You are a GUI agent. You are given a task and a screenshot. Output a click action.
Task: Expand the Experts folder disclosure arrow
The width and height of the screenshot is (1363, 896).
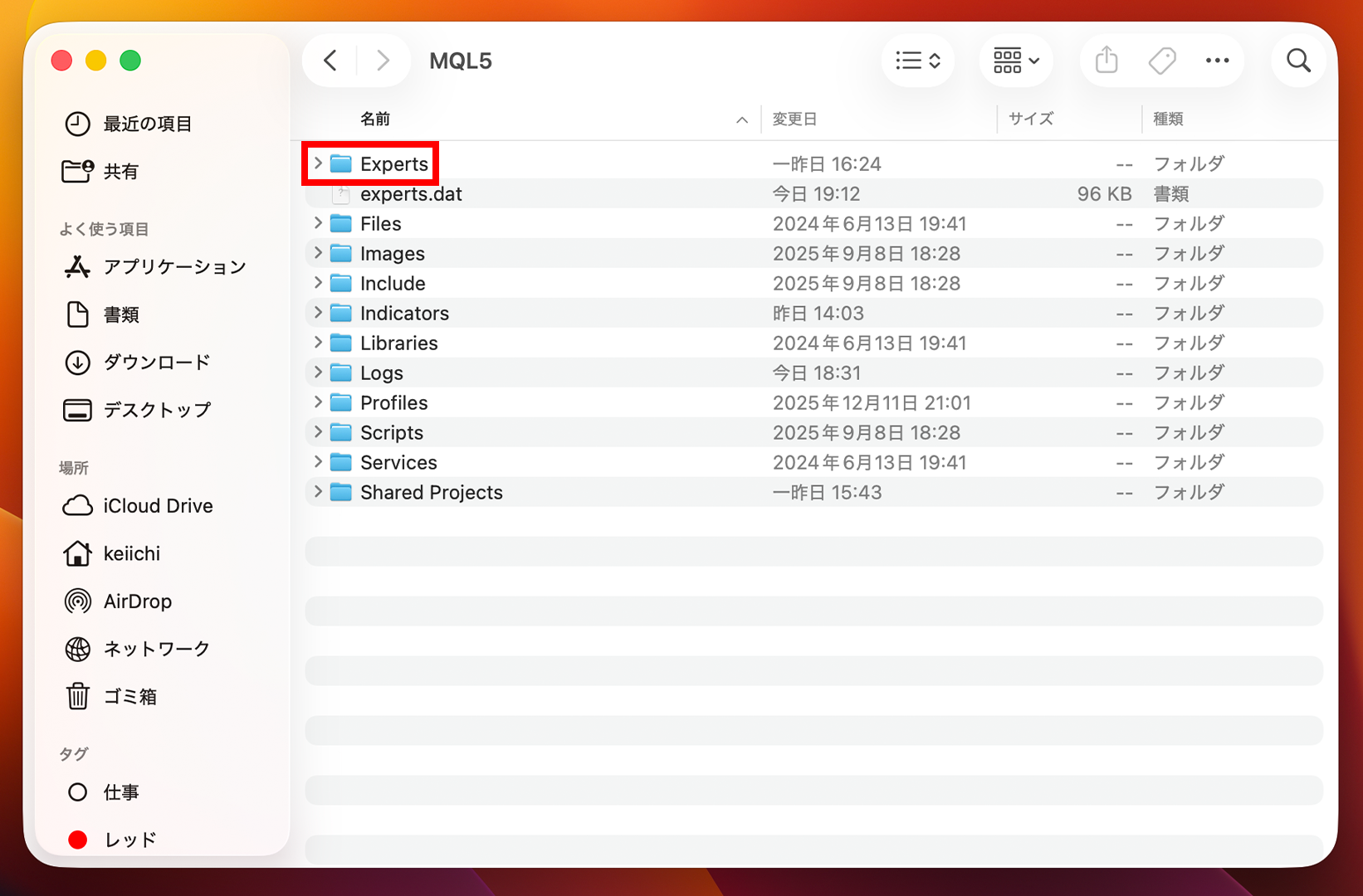point(318,163)
